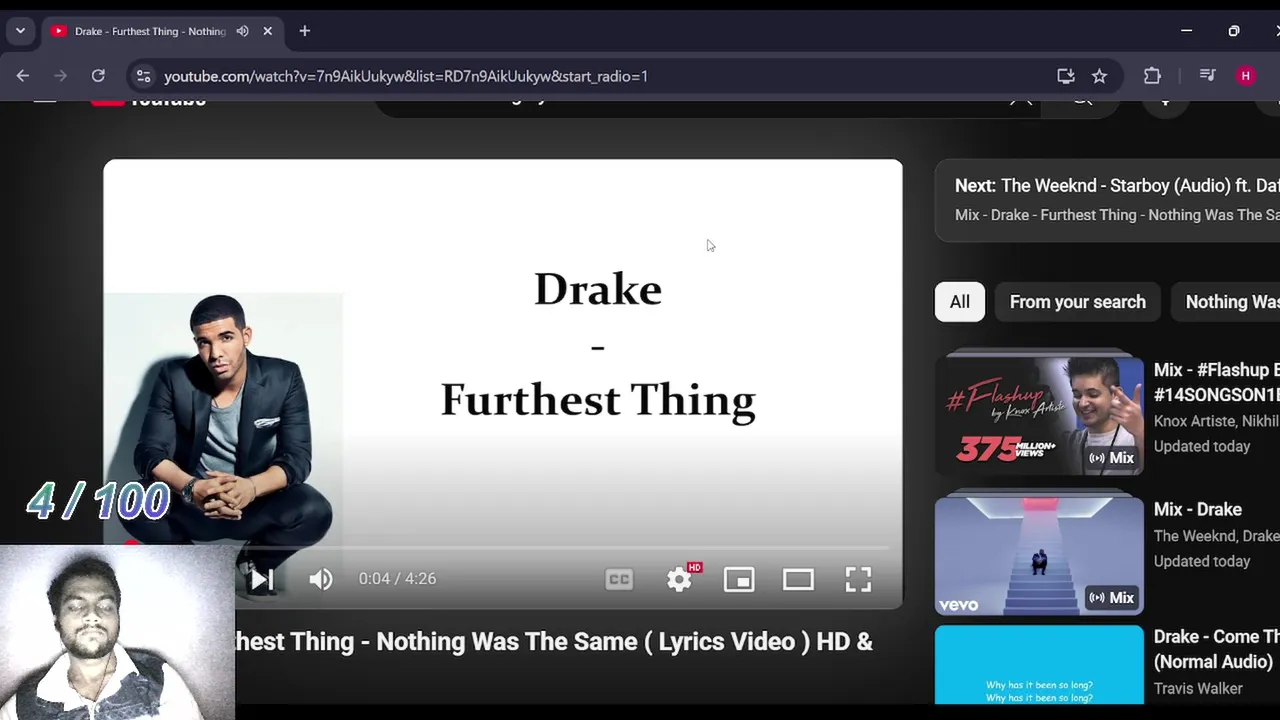This screenshot has height=720, width=1280.
Task: Click the Travis Walker channel name
Action: (x=1198, y=688)
